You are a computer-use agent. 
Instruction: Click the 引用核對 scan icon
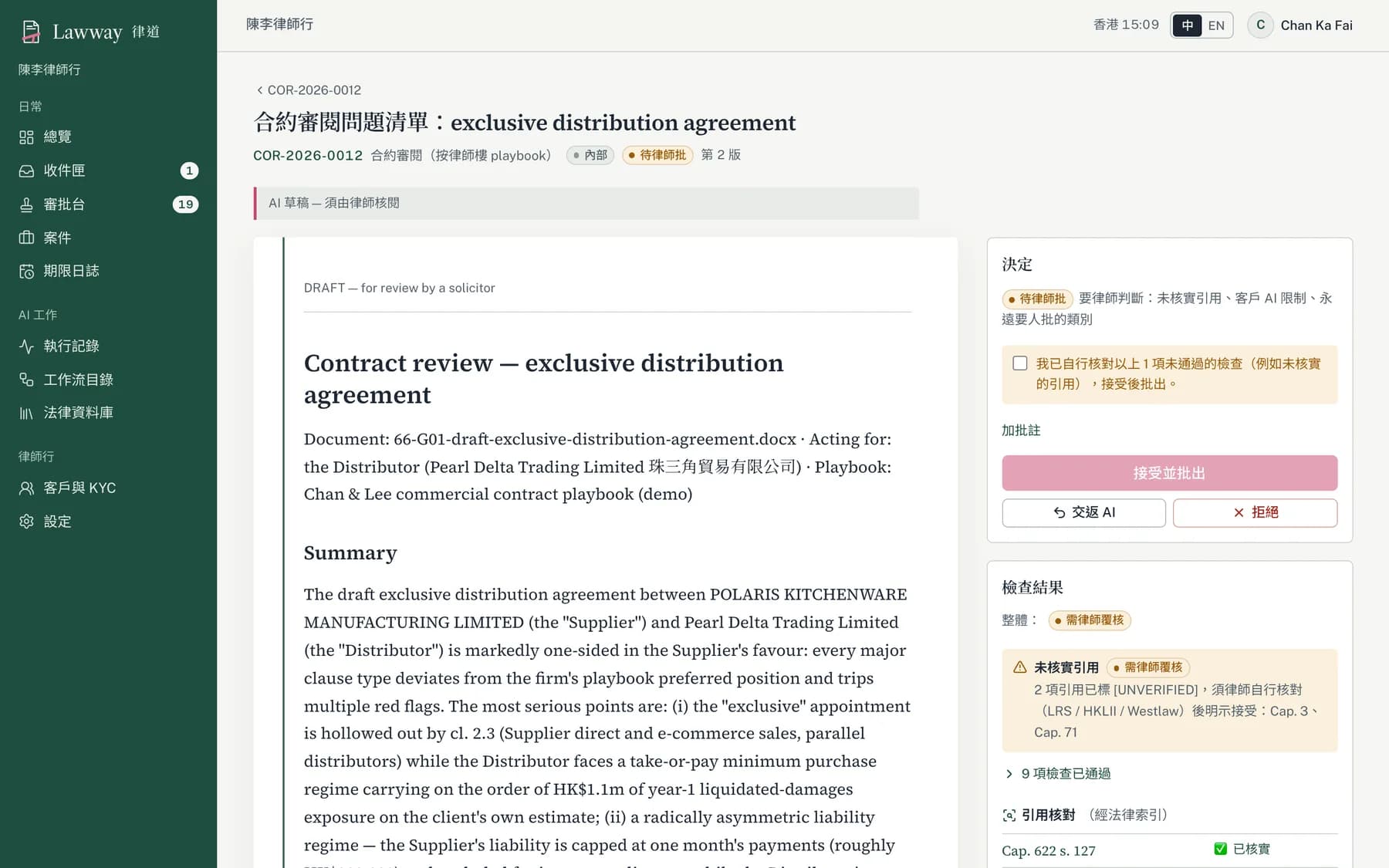point(1009,816)
